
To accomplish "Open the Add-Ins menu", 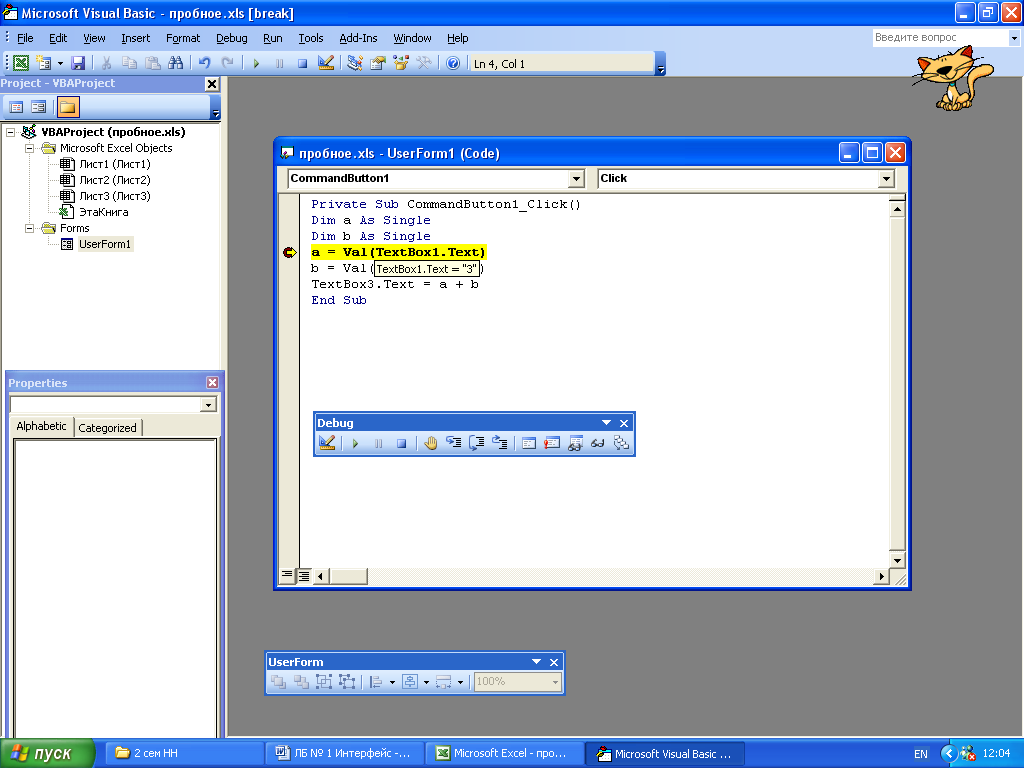I will [x=358, y=38].
